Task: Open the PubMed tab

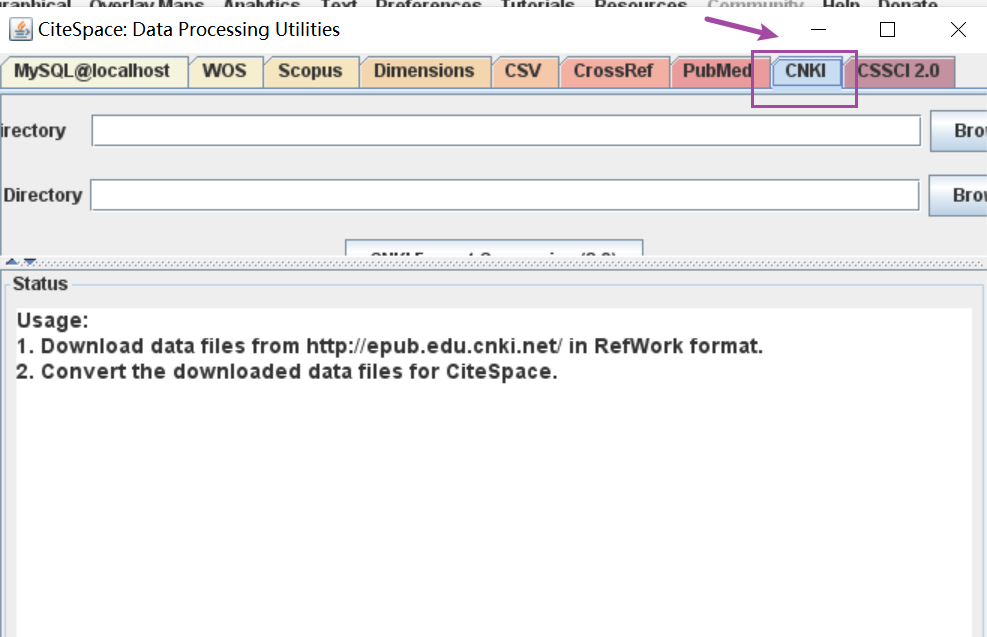Action: (x=718, y=71)
